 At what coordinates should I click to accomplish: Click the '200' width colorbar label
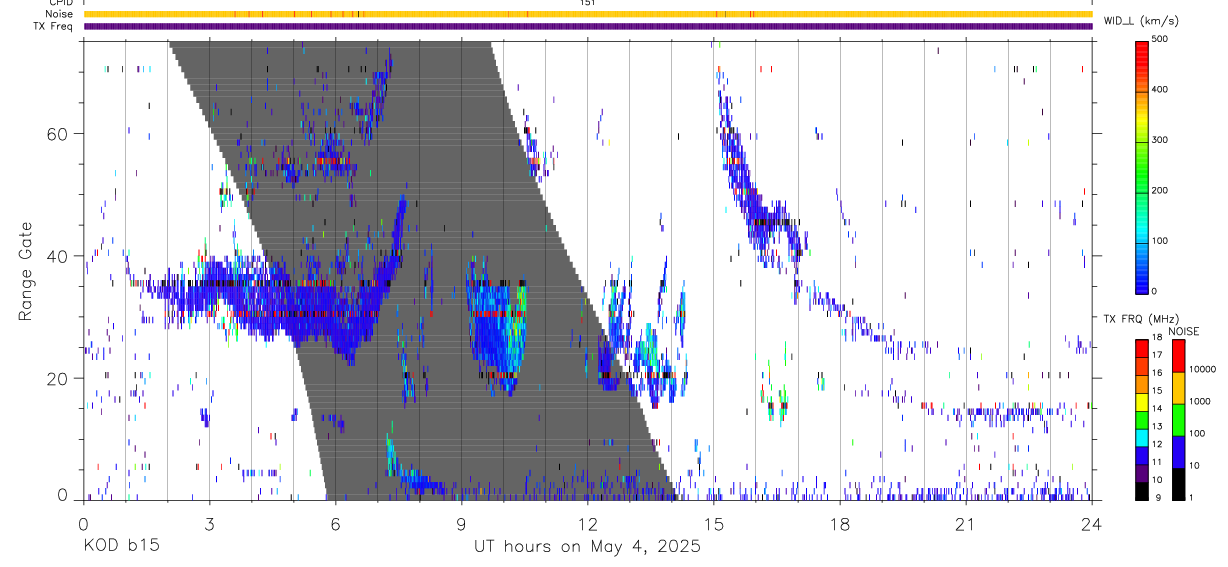[1159, 190]
